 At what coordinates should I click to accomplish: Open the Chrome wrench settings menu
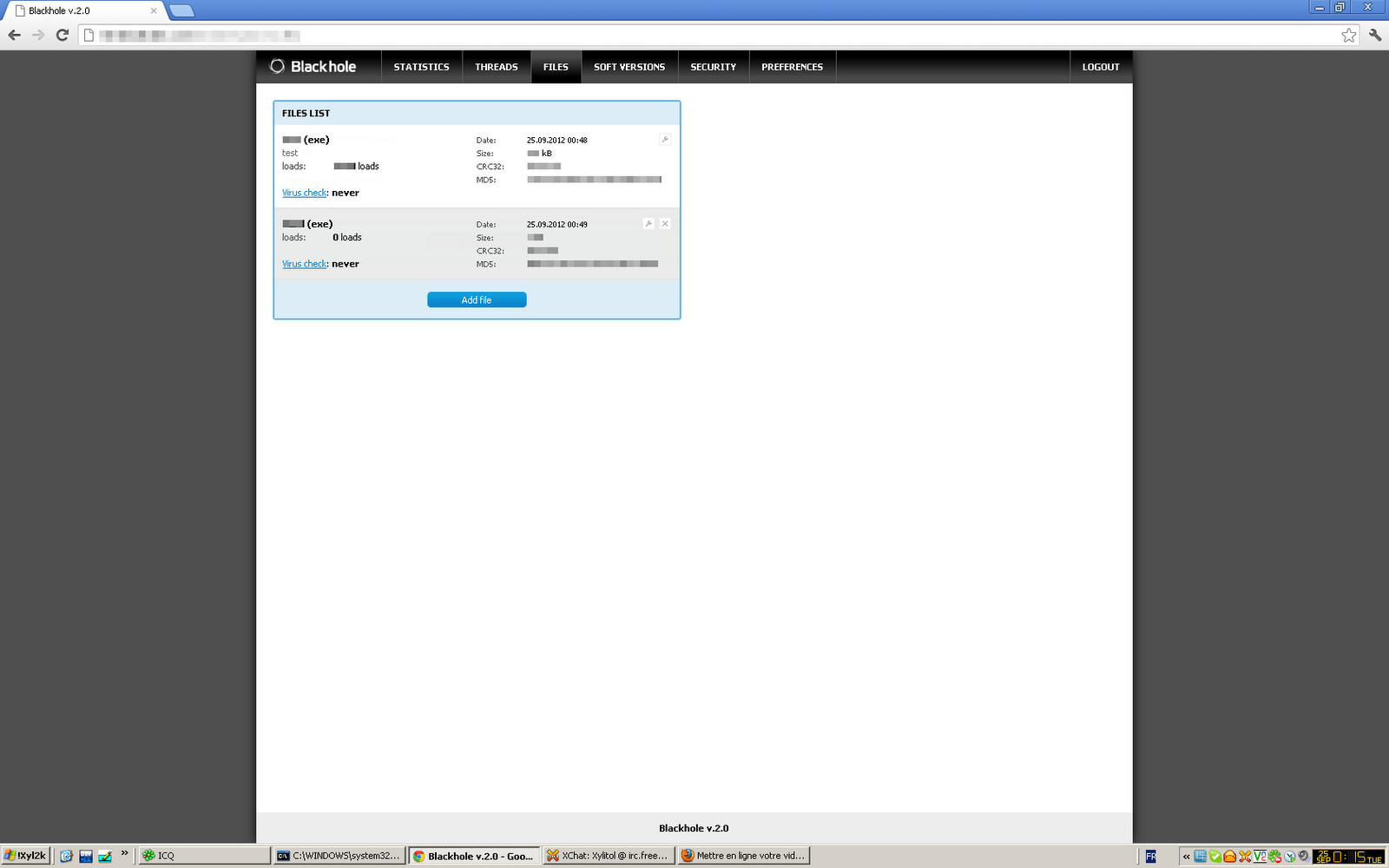[x=1375, y=36]
